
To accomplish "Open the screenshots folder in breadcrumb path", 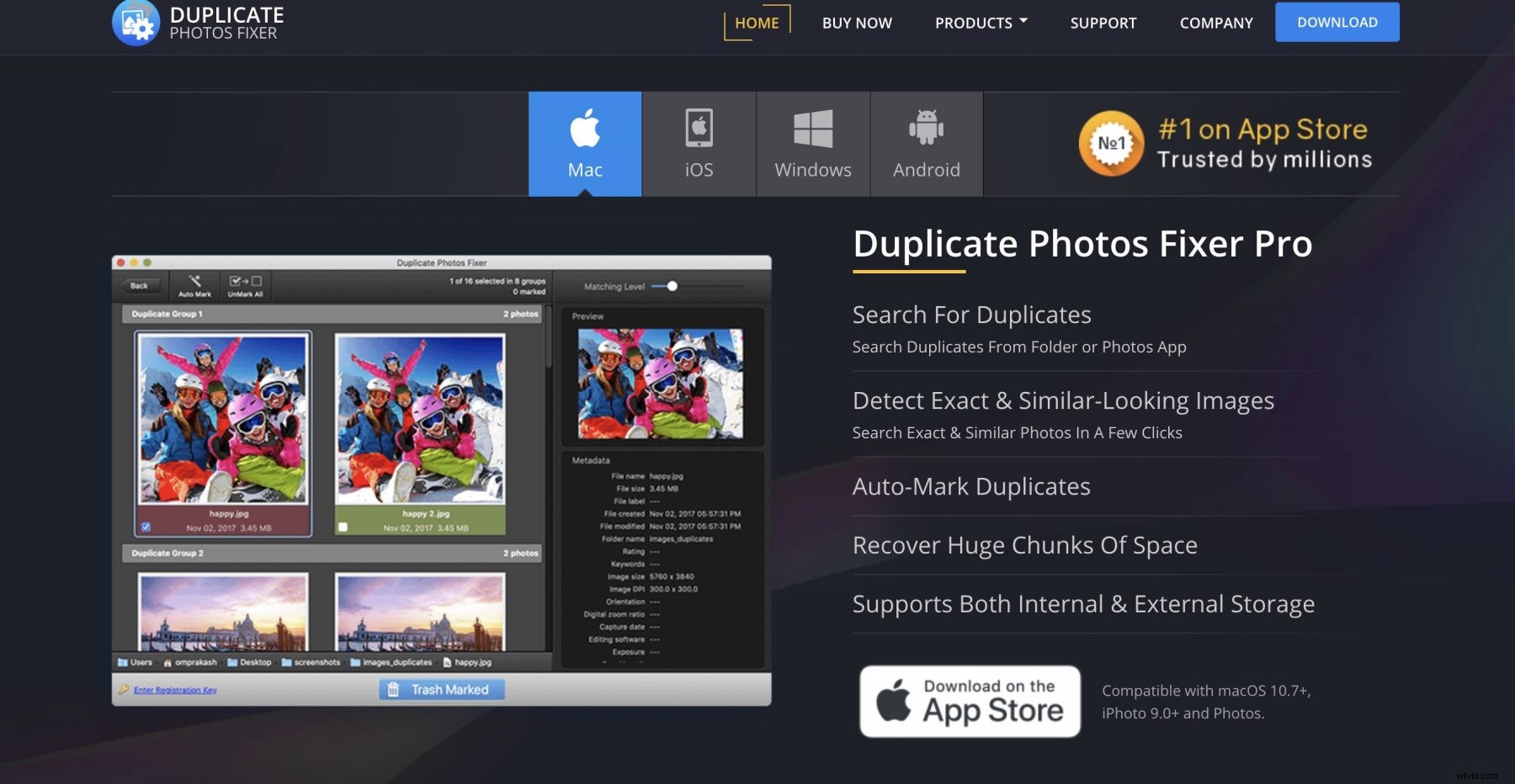I will (317, 662).
